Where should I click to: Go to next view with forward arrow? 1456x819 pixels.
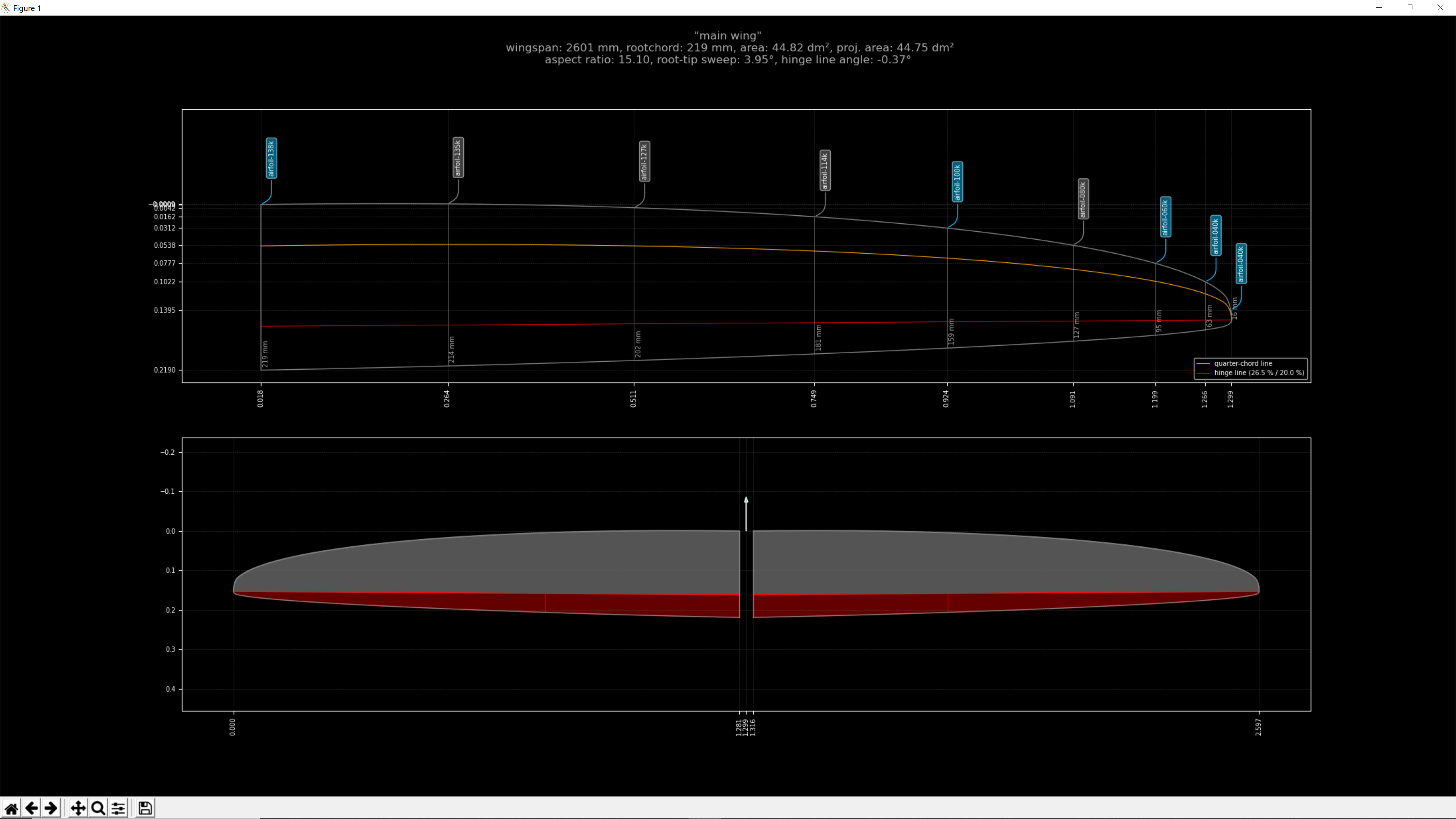click(50, 808)
